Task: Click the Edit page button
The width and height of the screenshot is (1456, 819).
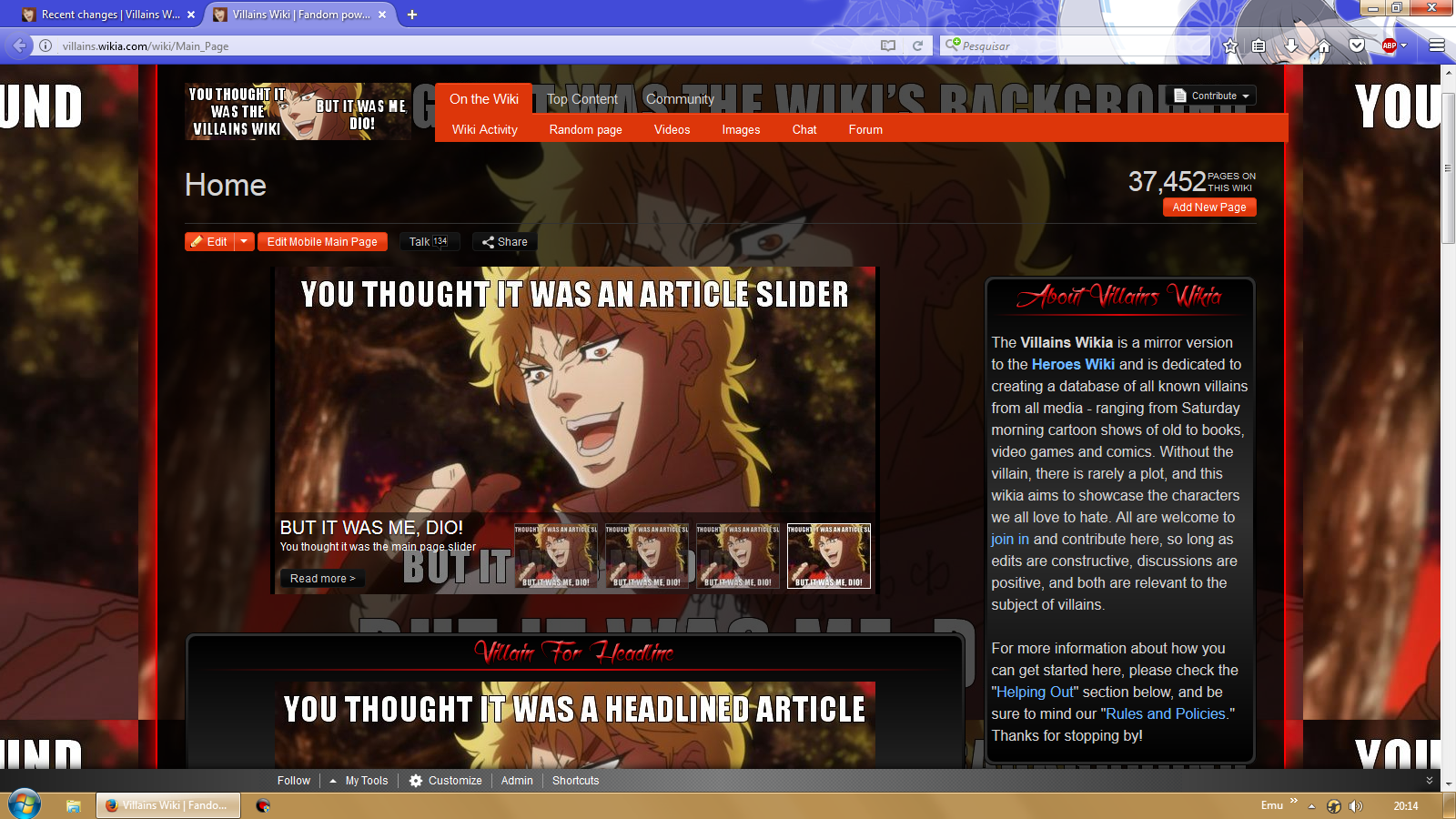Action: [x=210, y=241]
